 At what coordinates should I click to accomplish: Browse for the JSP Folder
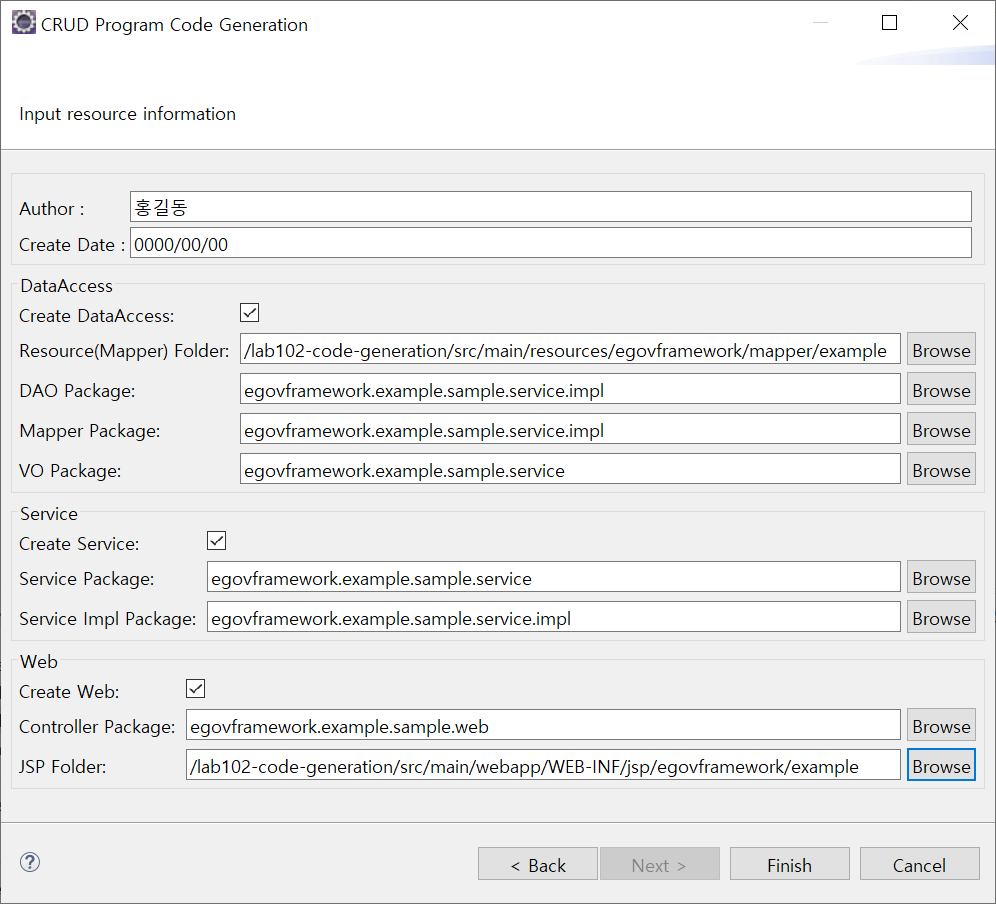click(940, 766)
